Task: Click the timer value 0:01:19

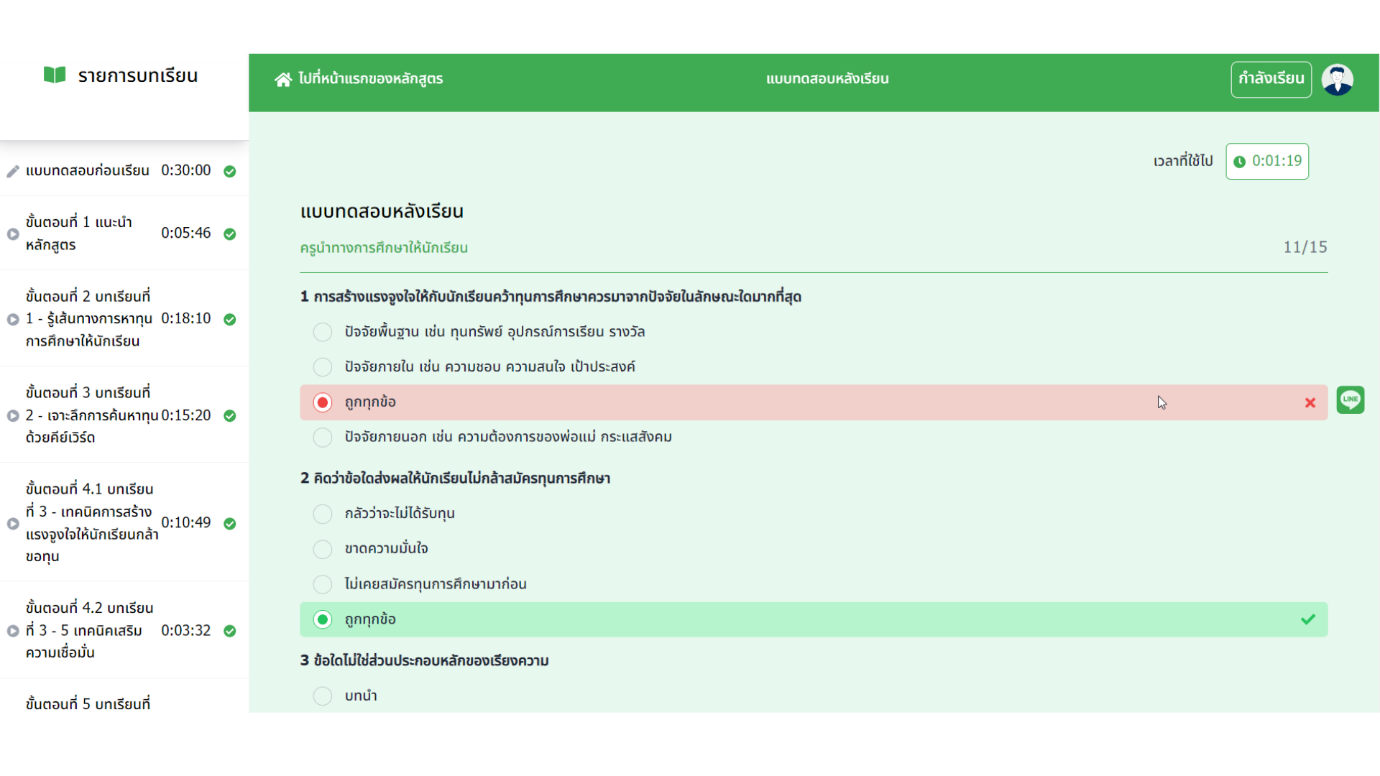Action: [1276, 162]
